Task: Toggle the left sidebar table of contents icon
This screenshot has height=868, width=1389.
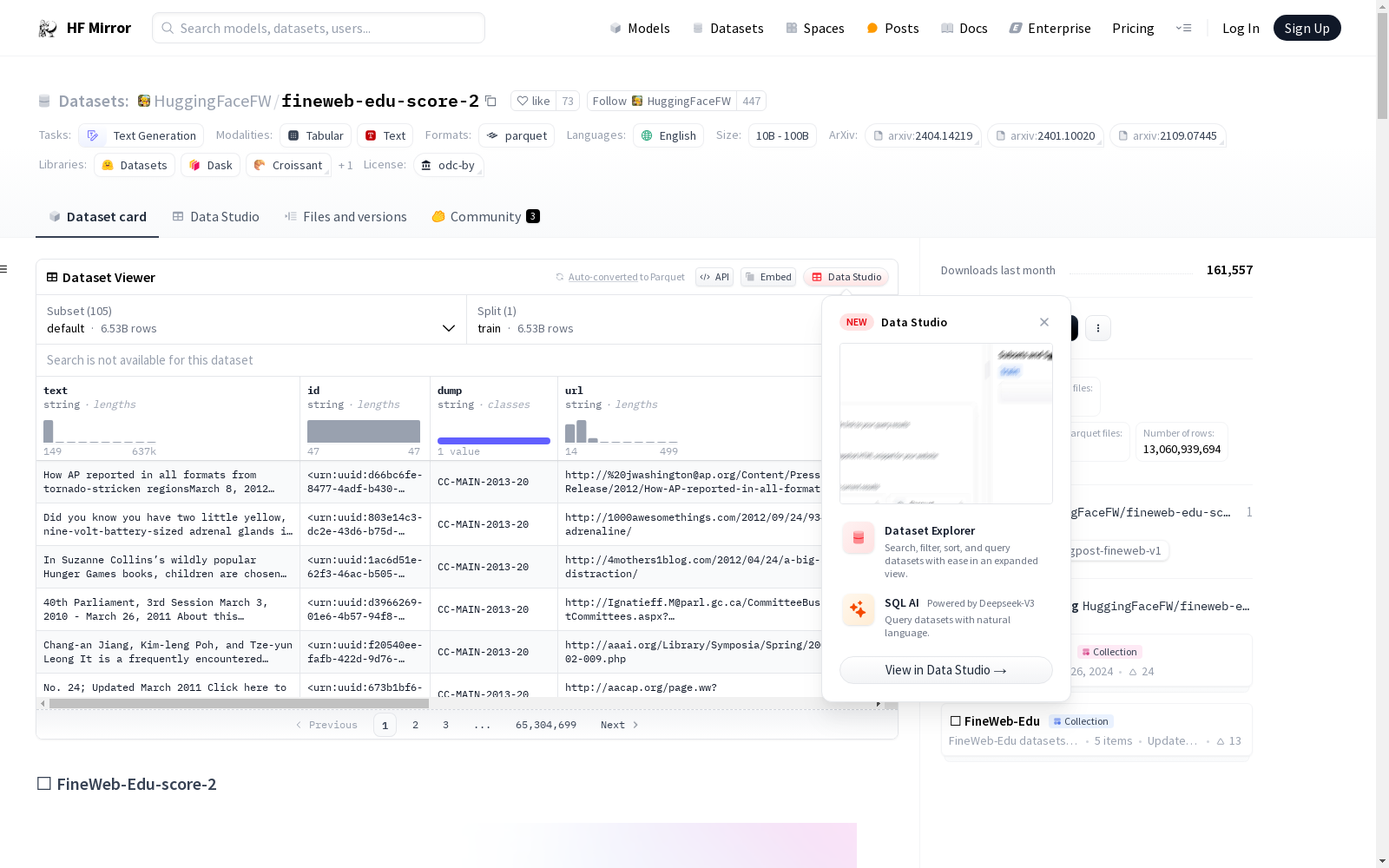Action: (4, 269)
